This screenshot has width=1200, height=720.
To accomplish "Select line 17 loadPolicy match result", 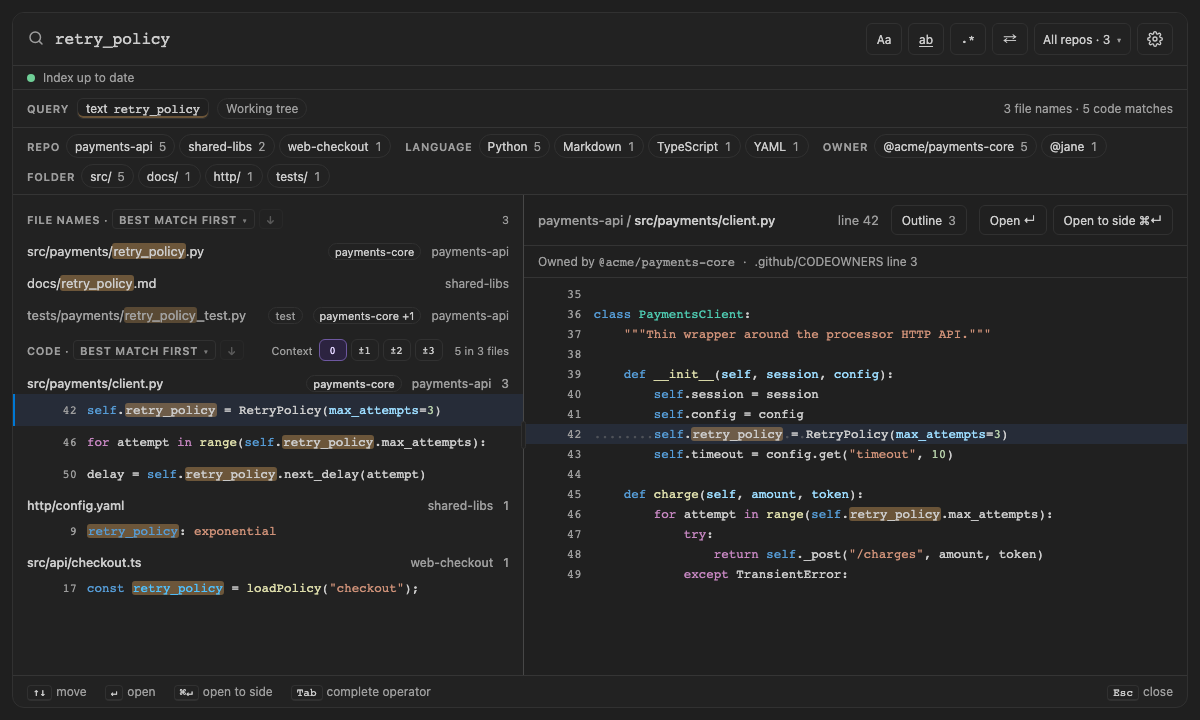I will 268,588.
